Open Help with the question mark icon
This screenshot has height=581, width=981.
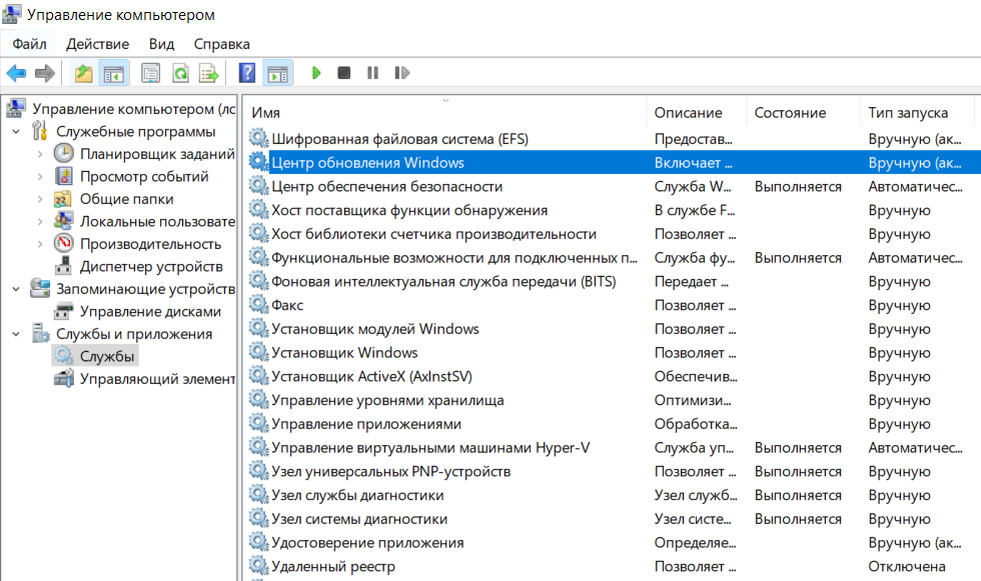247,73
